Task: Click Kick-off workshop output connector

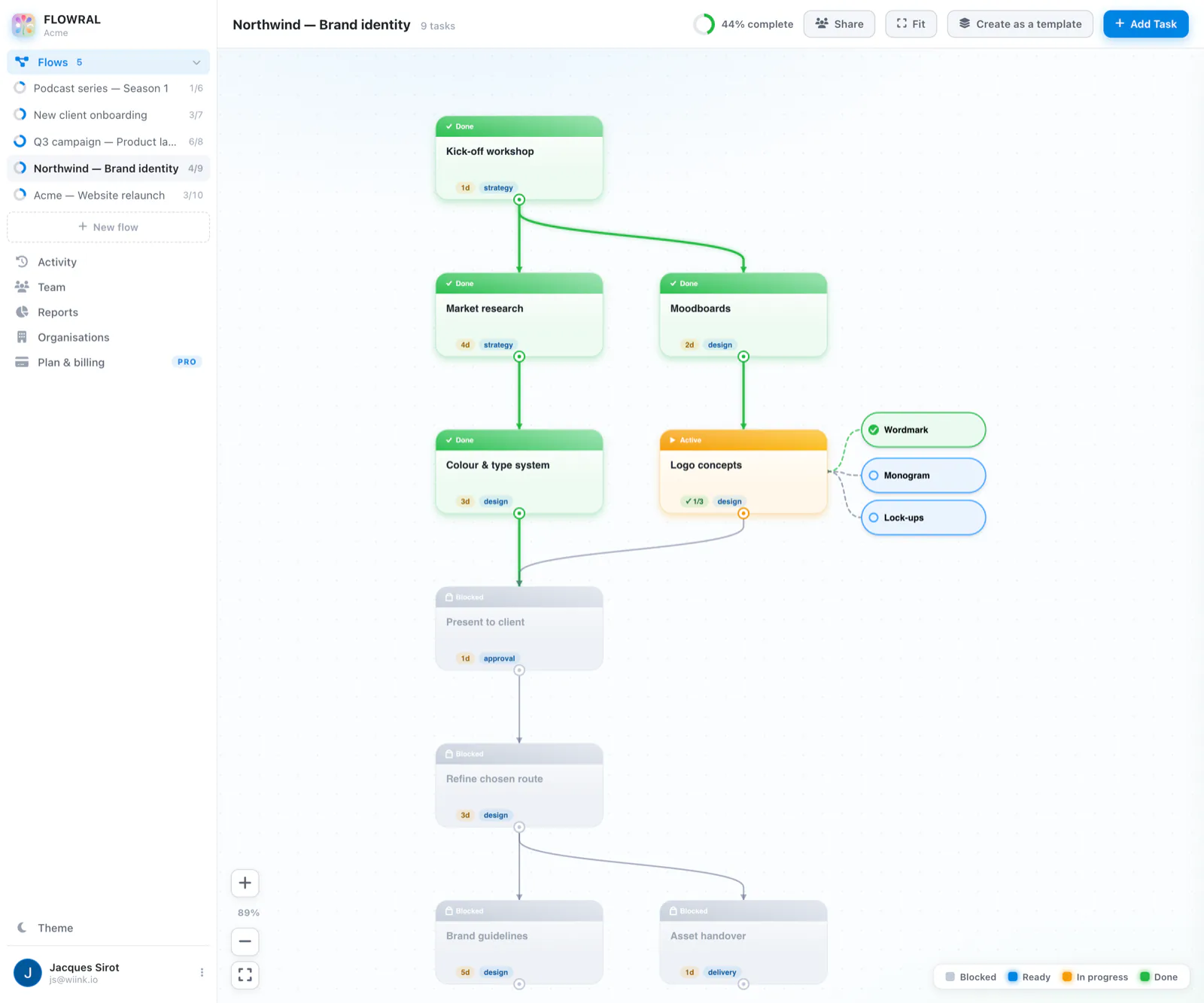Action: 519,199
